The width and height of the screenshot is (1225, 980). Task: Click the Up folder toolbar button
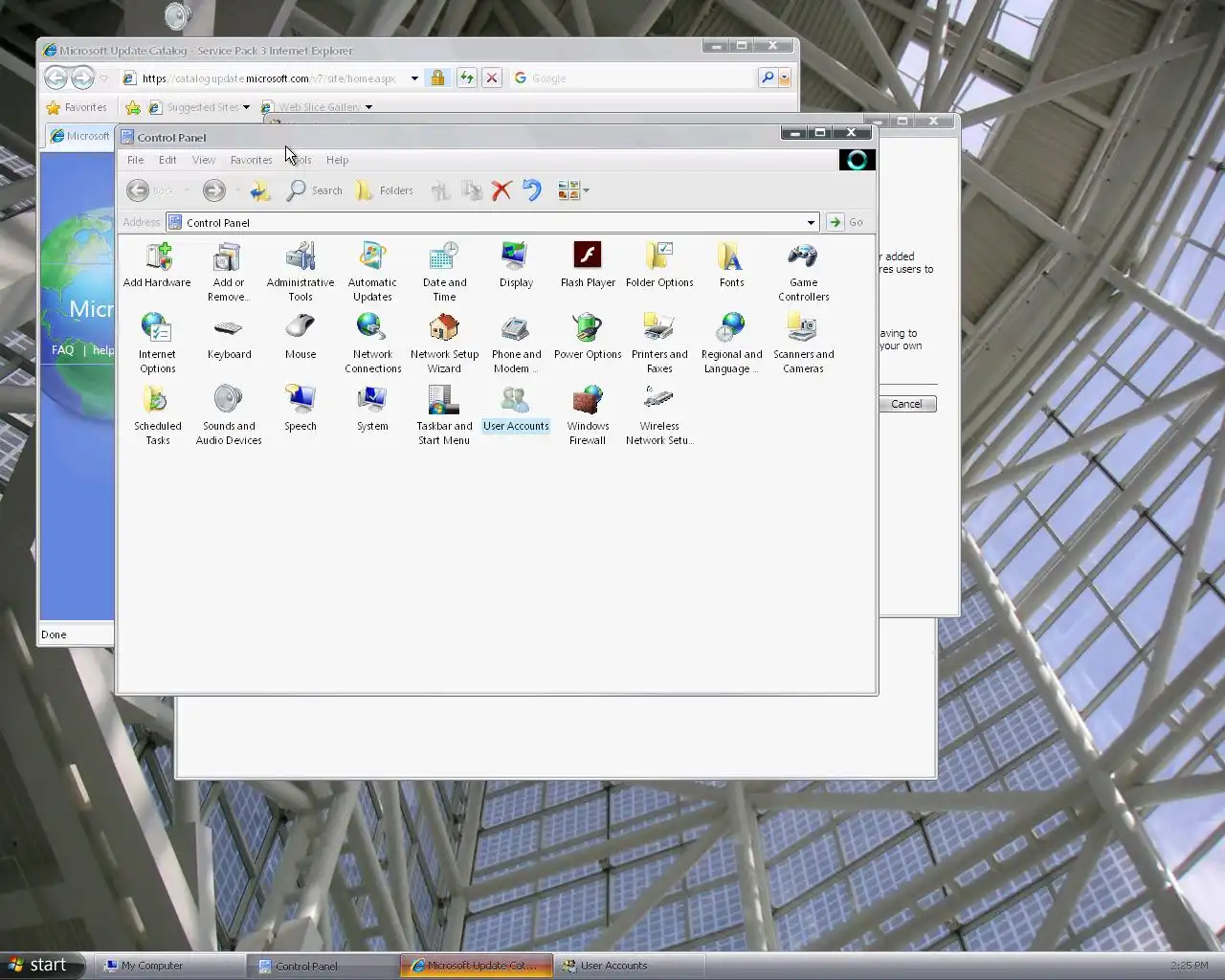260,190
